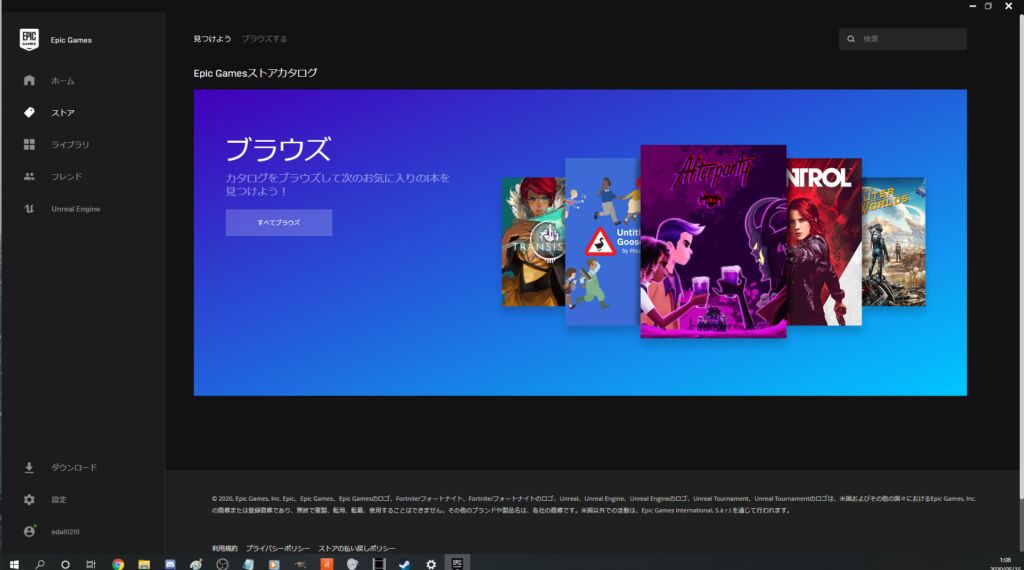Click Epic Games Launcher taskbar icon
The width and height of the screenshot is (1024, 570).
[457, 564]
